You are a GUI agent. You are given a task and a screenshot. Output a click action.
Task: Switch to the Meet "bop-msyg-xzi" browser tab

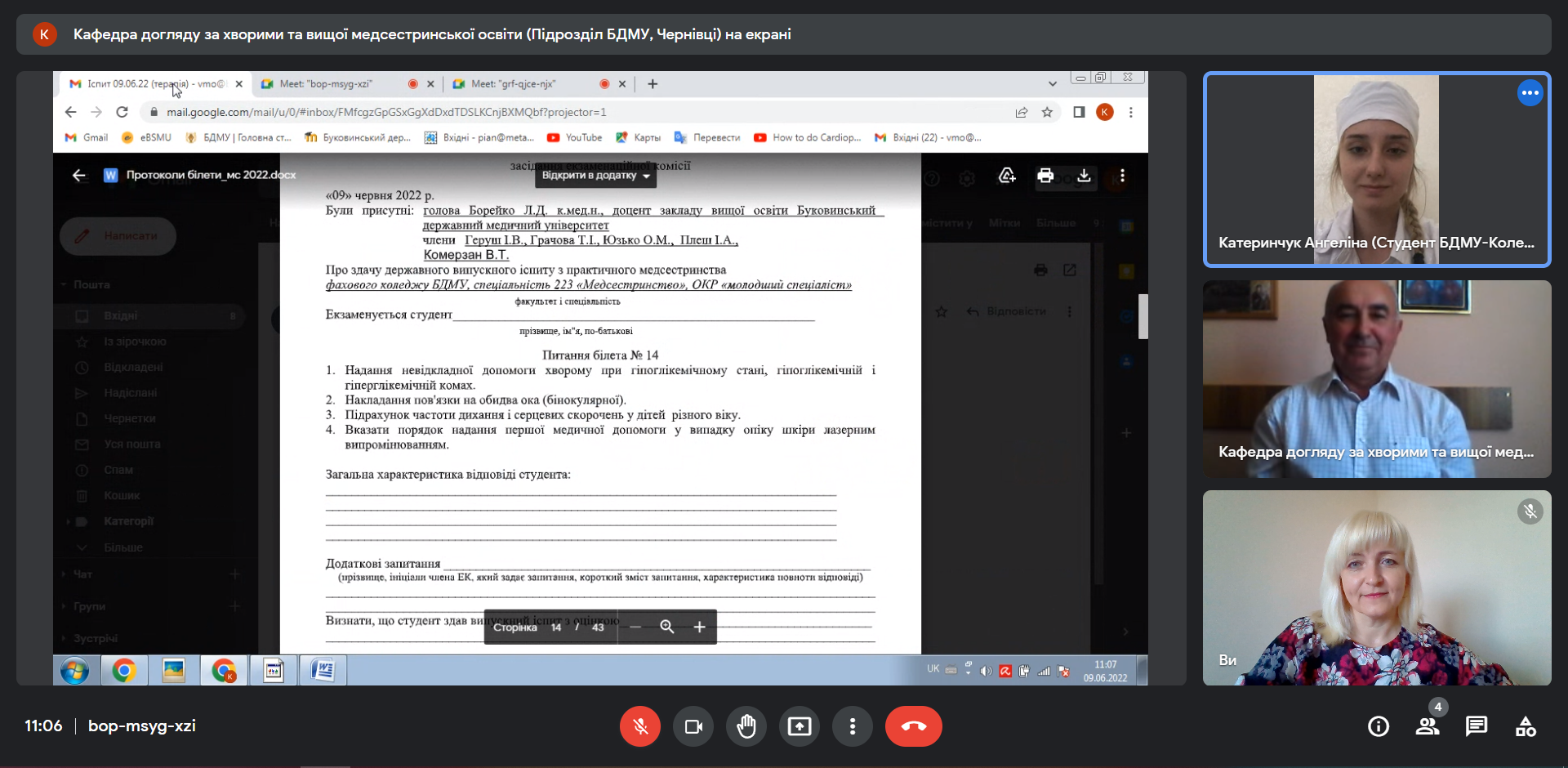point(327,84)
